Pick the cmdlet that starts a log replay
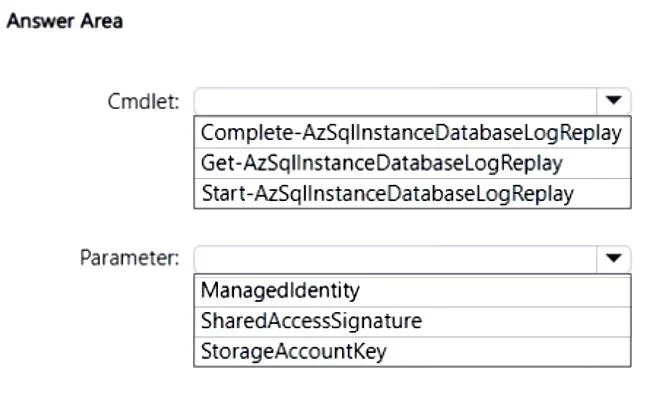Image resolution: width=656 pixels, height=398 pixels. pyautogui.click(x=413, y=193)
